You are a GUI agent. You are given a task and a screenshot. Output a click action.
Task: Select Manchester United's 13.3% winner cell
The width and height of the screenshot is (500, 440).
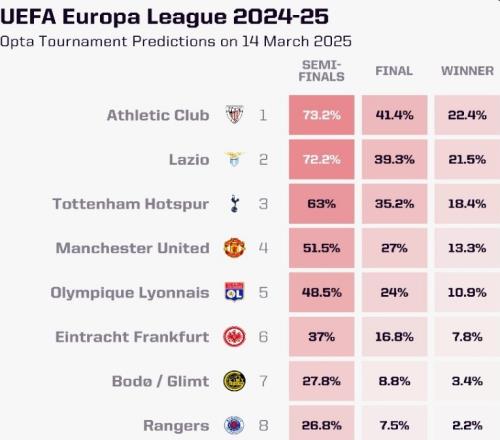coord(467,248)
